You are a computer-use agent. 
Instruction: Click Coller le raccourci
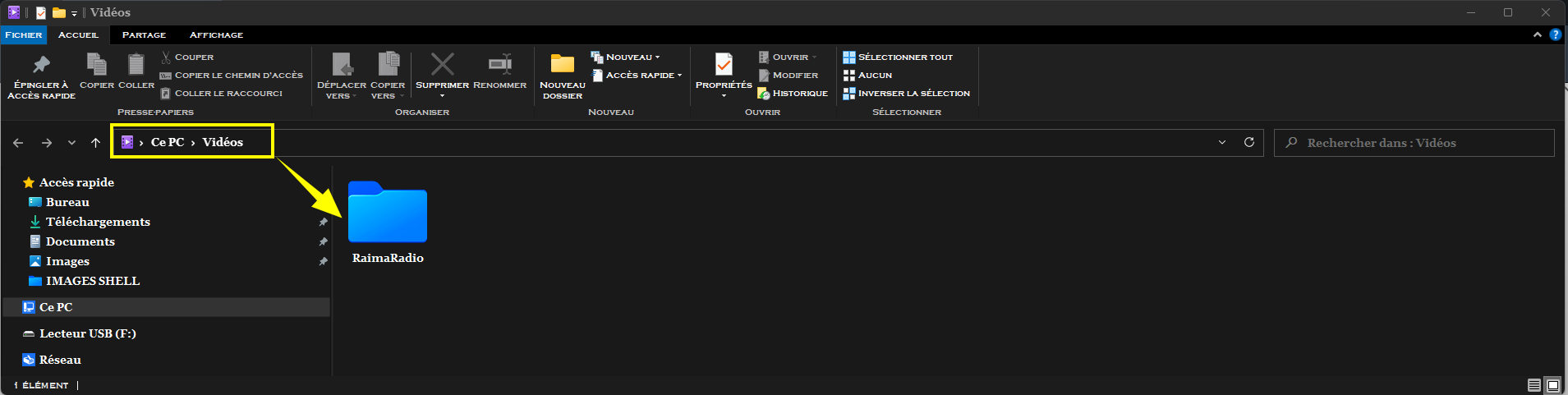tap(221, 93)
